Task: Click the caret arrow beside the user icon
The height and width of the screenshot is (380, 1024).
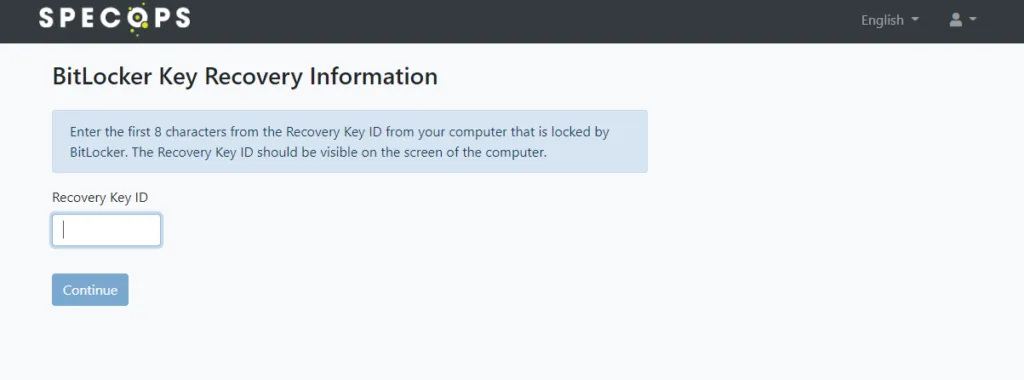Action: [x=973, y=20]
